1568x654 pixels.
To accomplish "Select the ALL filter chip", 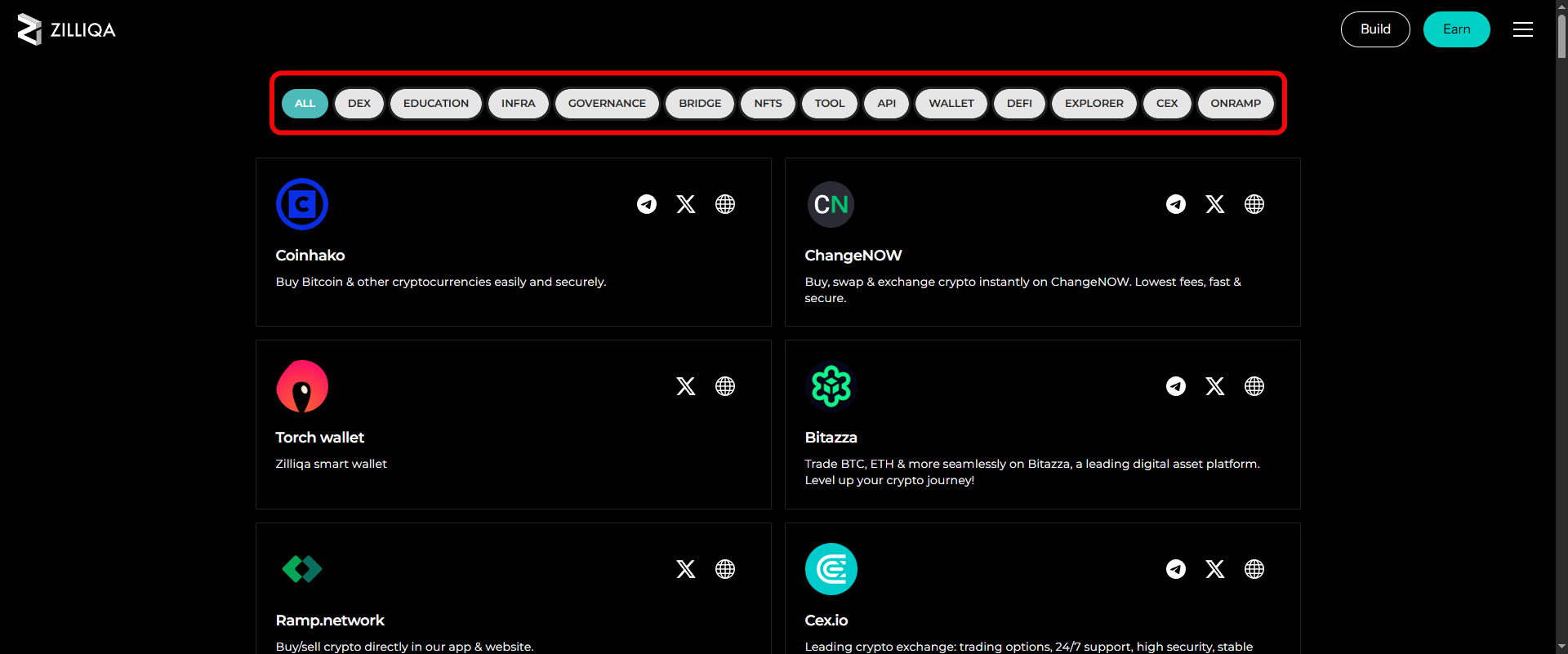I will [x=305, y=104].
